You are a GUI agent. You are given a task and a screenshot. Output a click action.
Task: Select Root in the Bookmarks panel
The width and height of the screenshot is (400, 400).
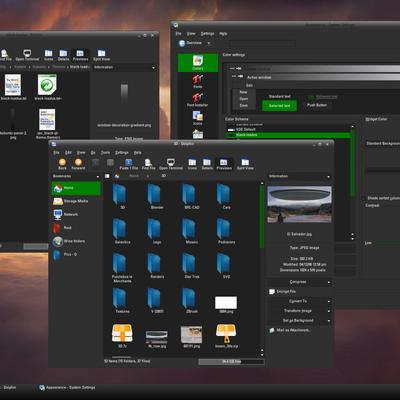[76, 228]
